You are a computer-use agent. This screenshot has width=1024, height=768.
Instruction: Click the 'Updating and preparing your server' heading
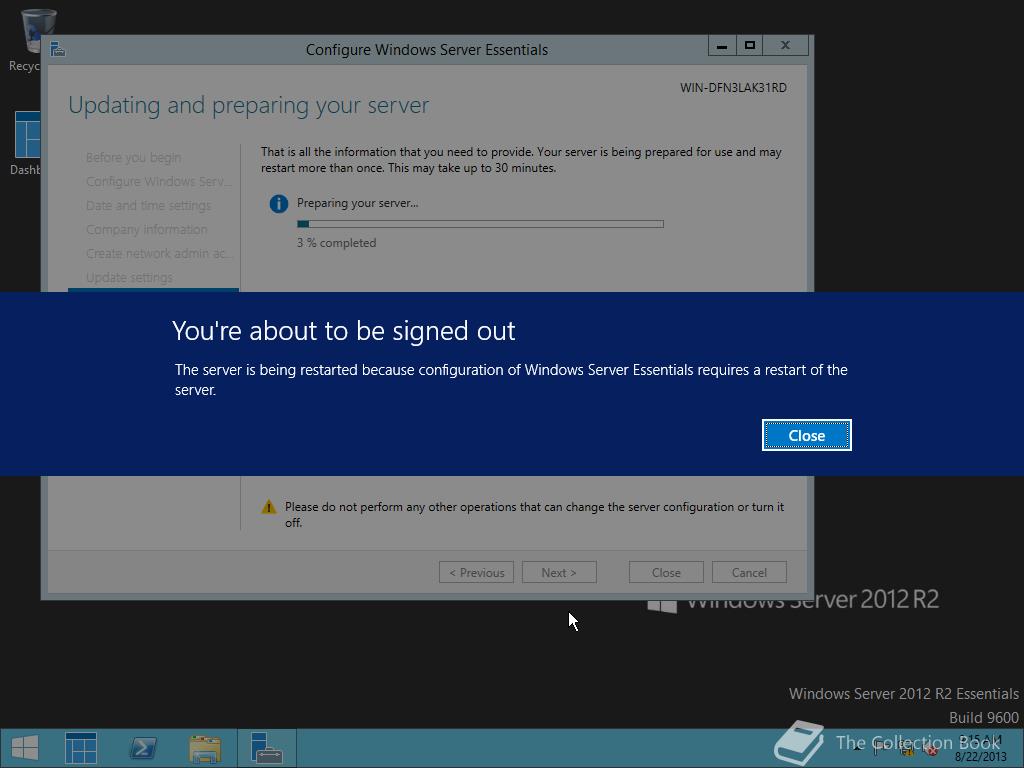pos(248,106)
